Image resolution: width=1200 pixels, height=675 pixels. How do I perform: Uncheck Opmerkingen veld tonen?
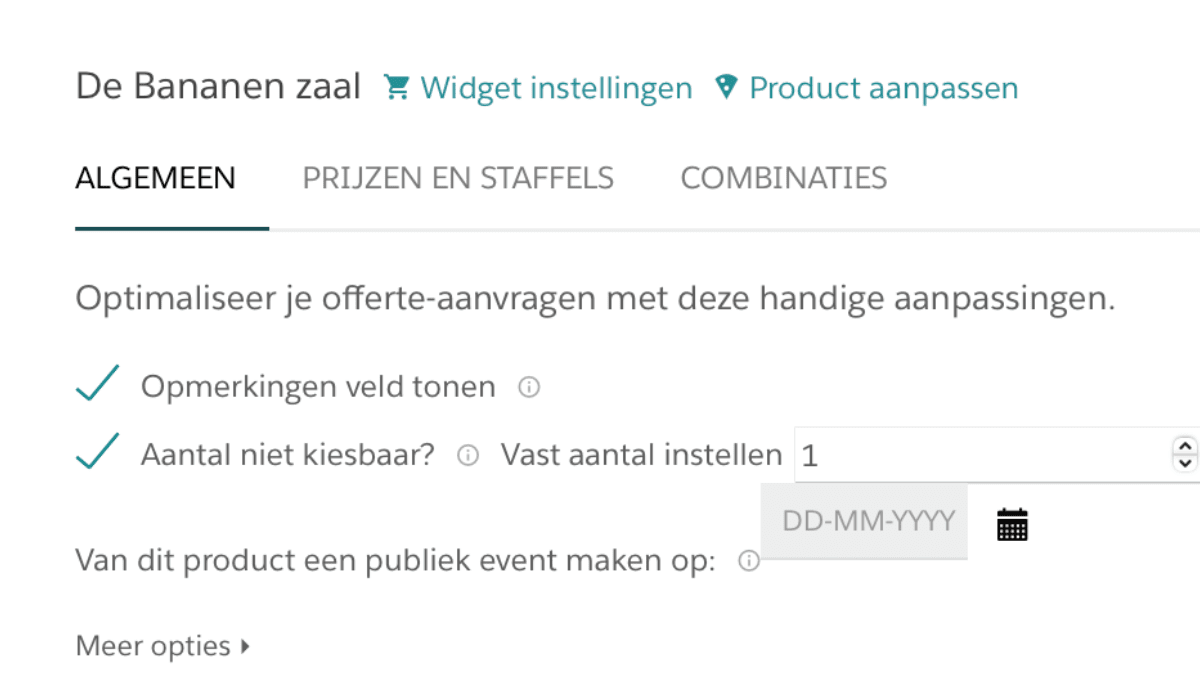click(x=96, y=383)
